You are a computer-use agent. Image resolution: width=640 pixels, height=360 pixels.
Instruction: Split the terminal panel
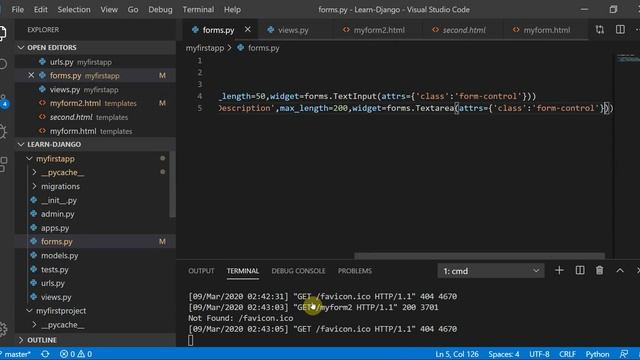pyautogui.click(x=580, y=270)
